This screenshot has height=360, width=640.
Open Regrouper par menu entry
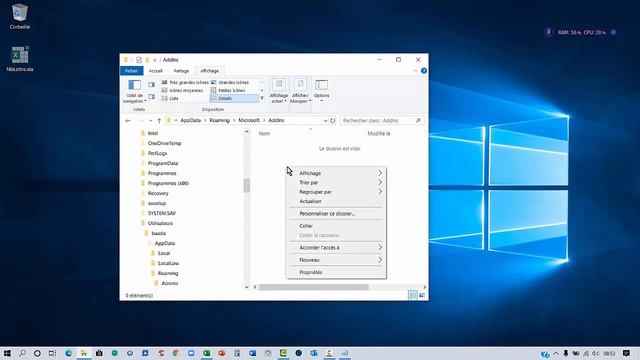(336, 192)
